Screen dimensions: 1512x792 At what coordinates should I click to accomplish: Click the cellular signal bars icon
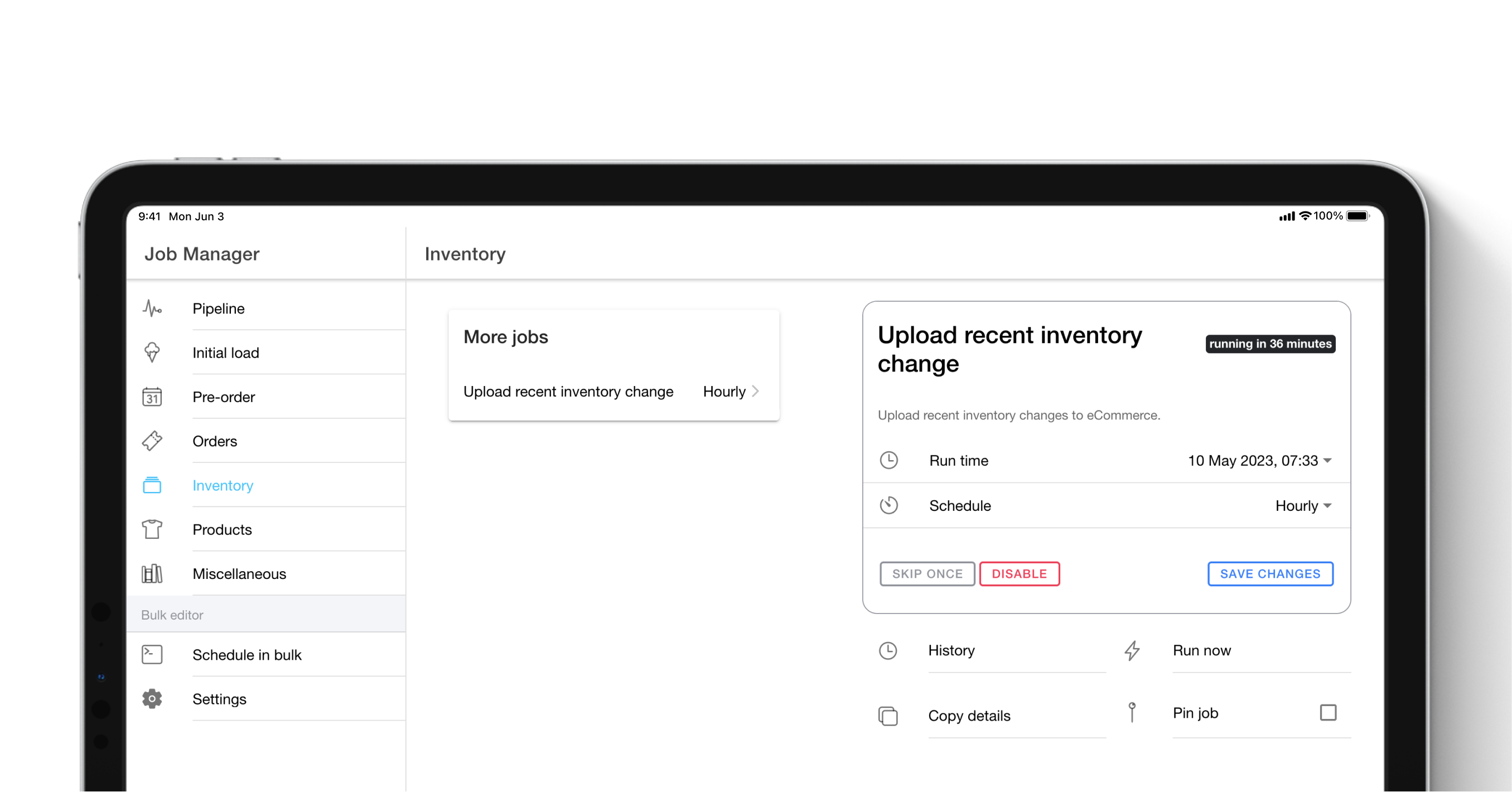(1287, 216)
